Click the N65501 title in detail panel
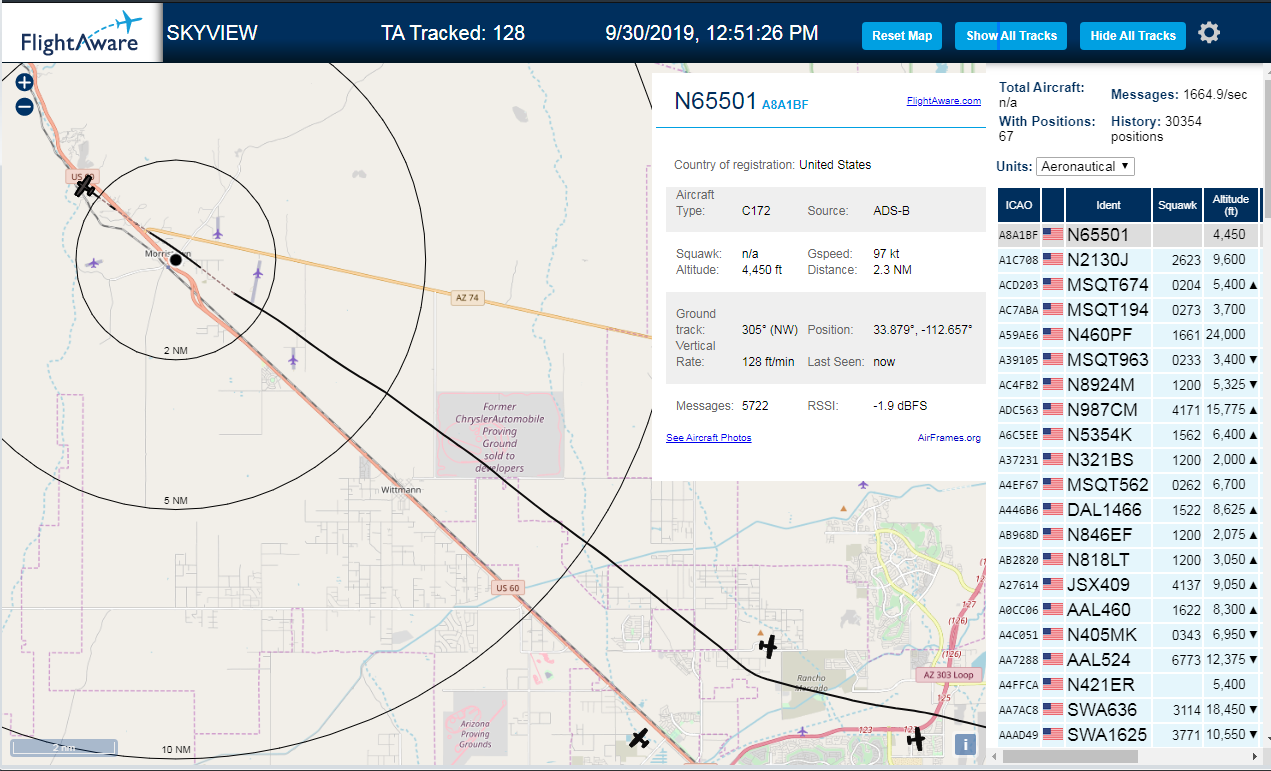Screen dimensions: 1271x771 point(715,100)
